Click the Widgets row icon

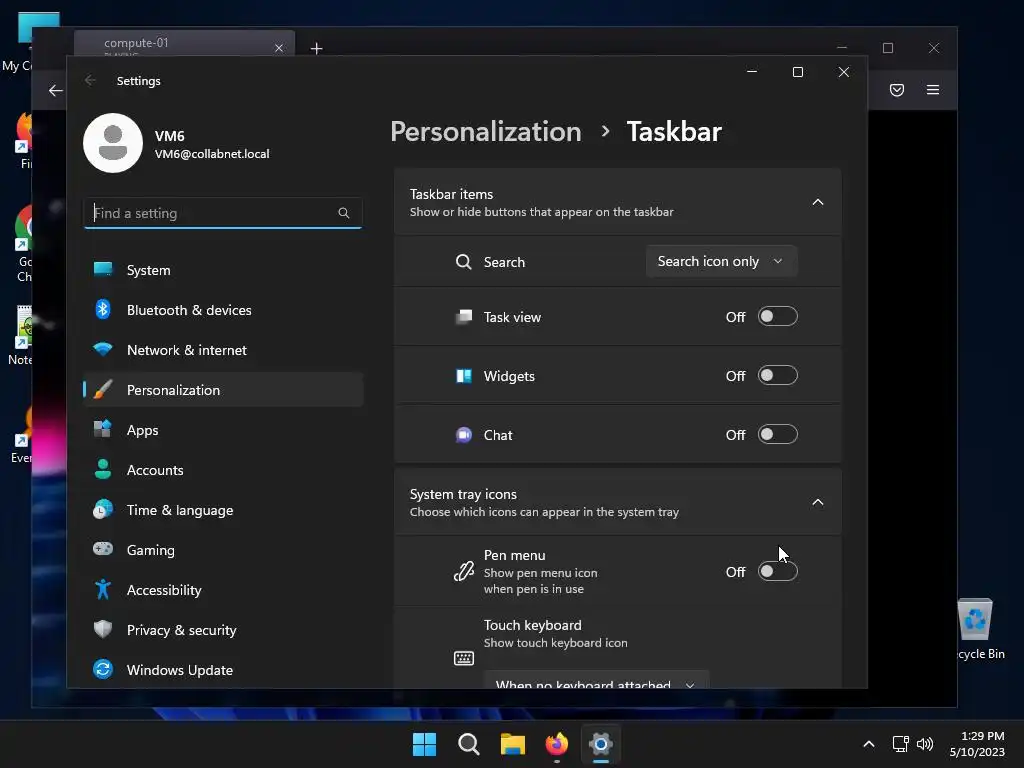point(464,376)
